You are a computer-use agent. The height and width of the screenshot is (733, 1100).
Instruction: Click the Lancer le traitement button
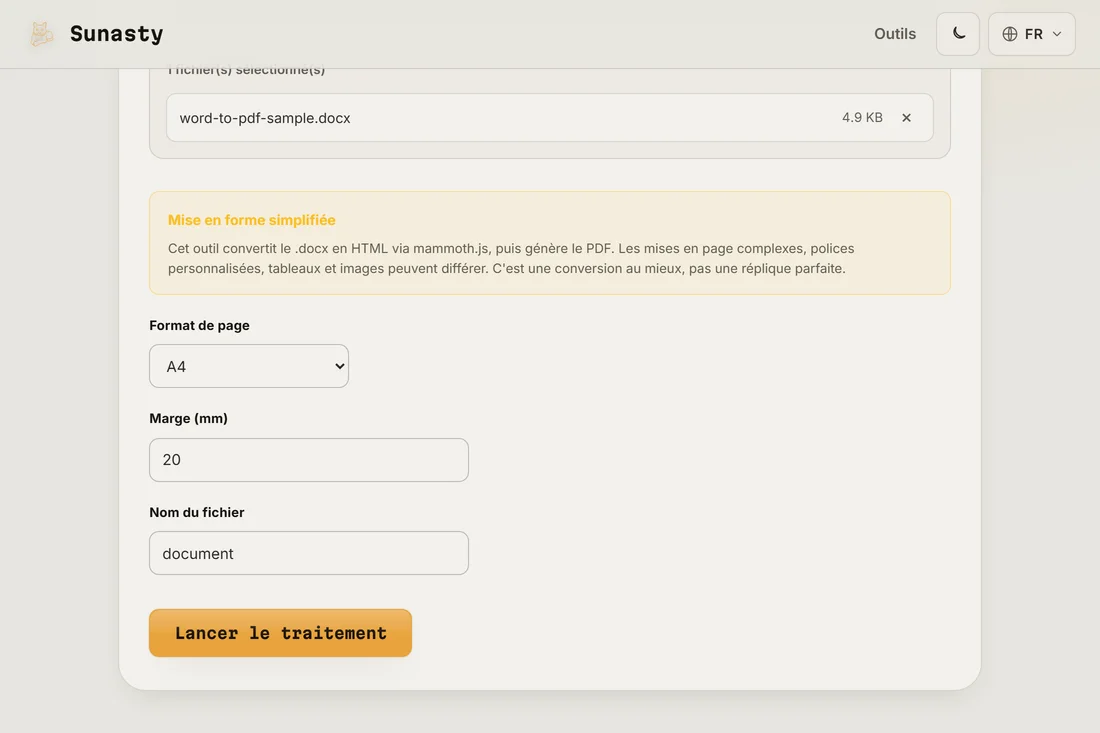point(280,633)
